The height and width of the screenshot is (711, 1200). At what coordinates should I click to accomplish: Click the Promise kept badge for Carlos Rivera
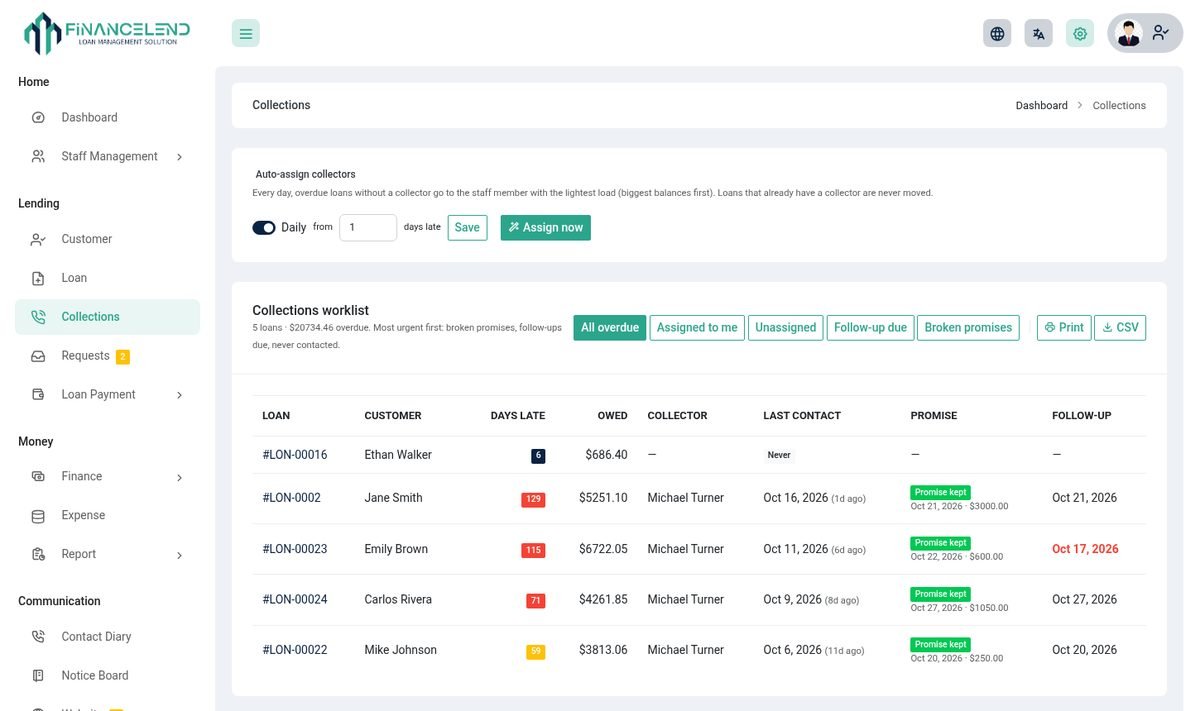tap(940, 594)
